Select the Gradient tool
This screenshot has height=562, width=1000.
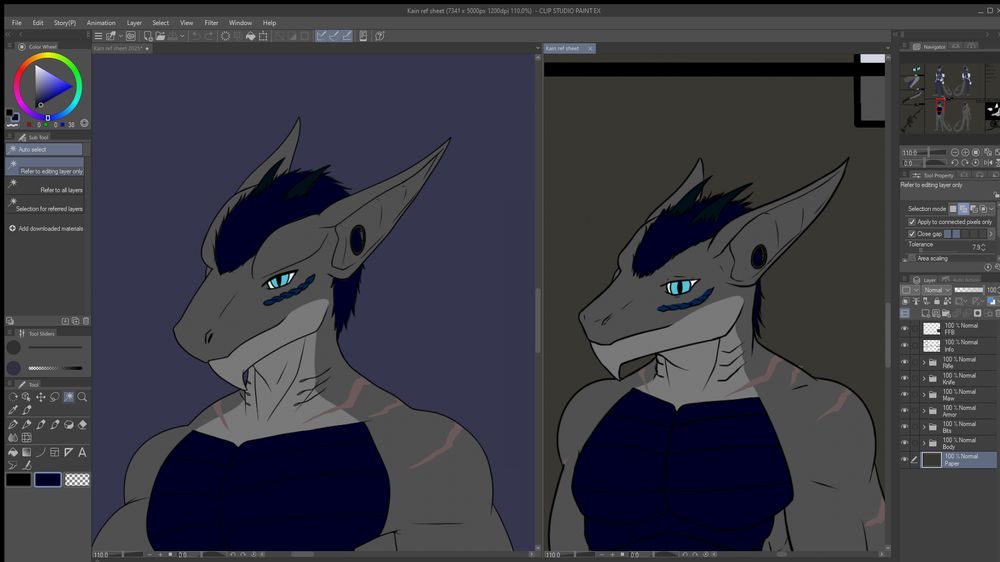pyautogui.click(x=26, y=452)
